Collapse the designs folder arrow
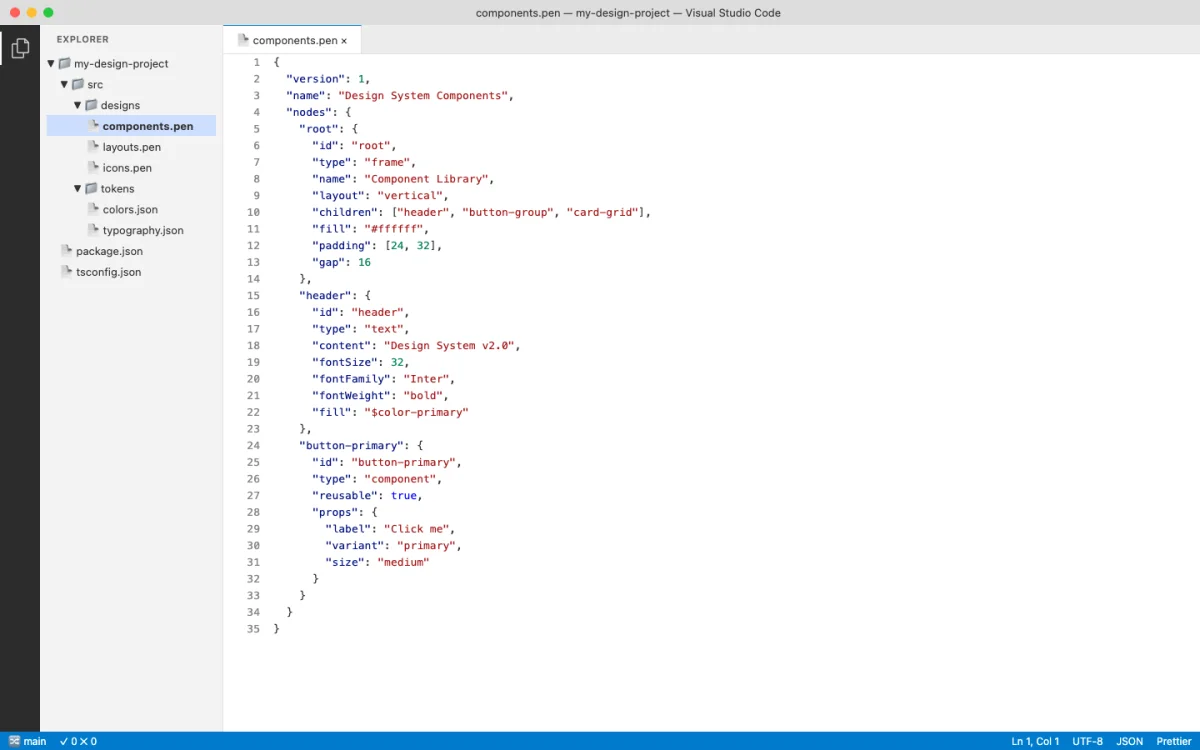The image size is (1200, 750). pyautogui.click(x=78, y=105)
